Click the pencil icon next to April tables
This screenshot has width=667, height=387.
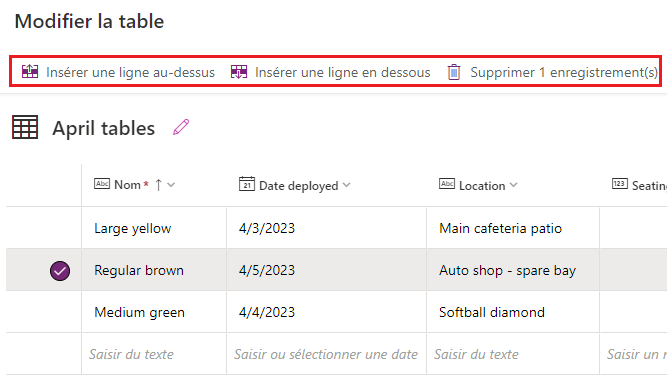coord(181,127)
